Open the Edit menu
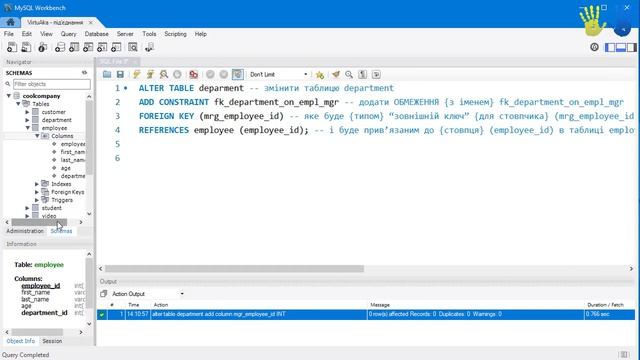This screenshot has height=360, width=640. [27, 34]
